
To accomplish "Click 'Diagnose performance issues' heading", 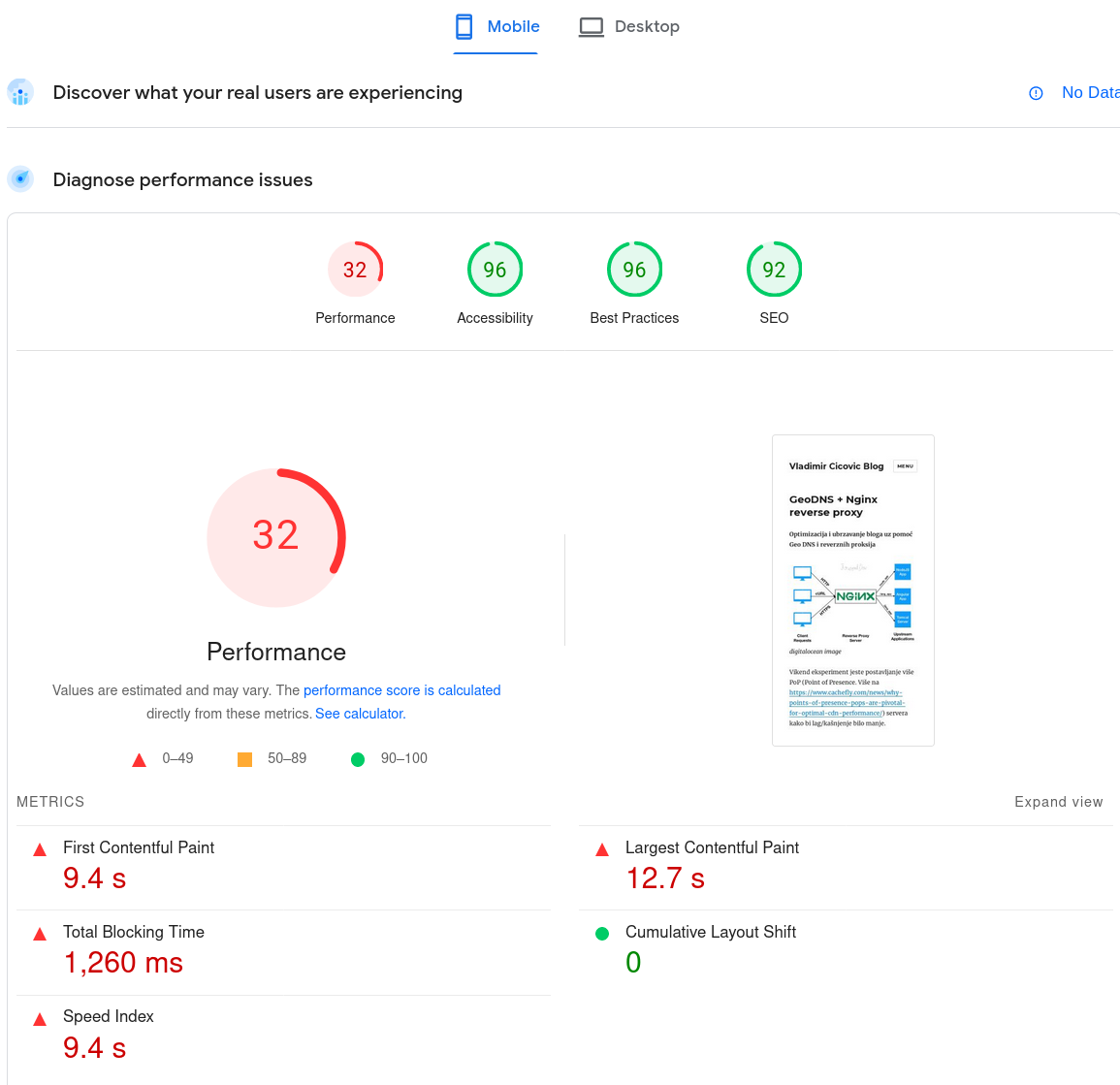I will click(x=183, y=179).
